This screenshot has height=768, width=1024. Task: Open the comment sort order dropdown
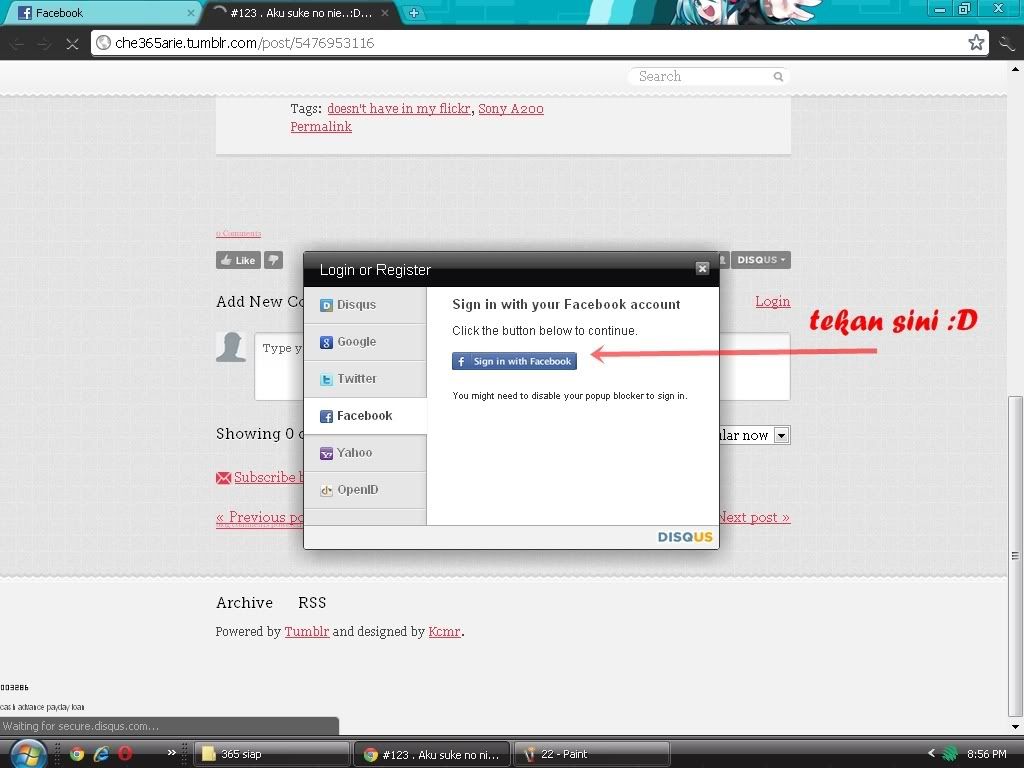pyautogui.click(x=782, y=435)
